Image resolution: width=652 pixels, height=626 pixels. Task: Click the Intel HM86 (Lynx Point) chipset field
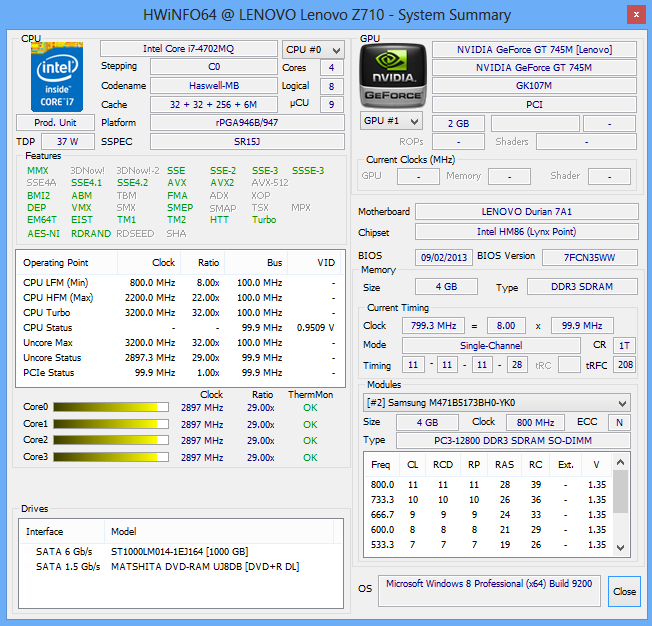point(527,232)
